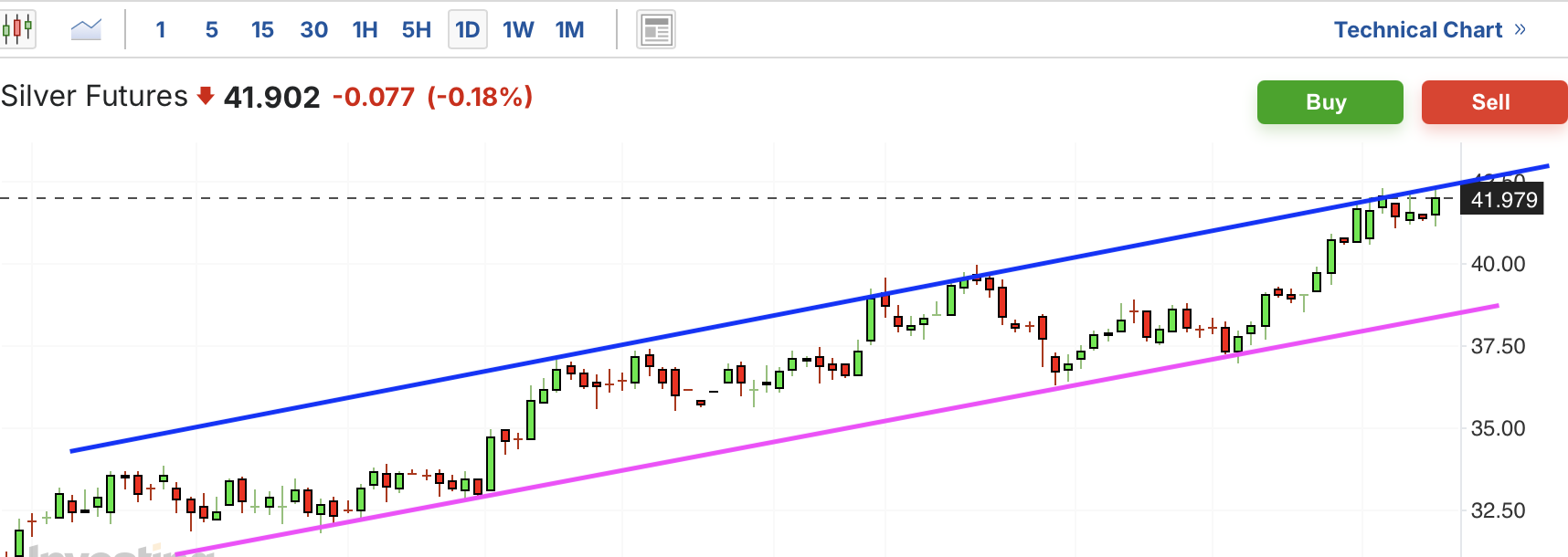Screen dimensions: 1568x557
Task: Select the 1D timeframe
Action: coord(467,30)
